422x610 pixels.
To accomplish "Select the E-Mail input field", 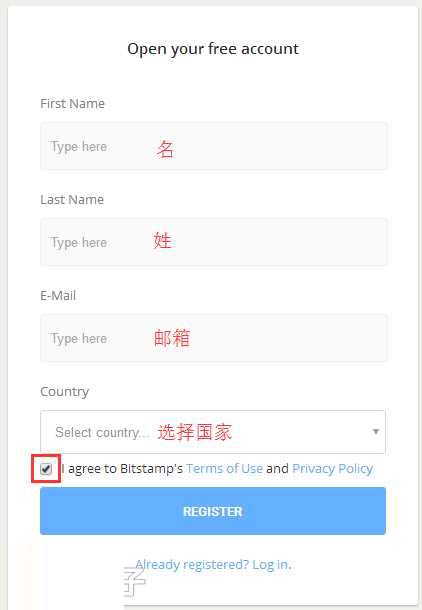I will pos(214,338).
